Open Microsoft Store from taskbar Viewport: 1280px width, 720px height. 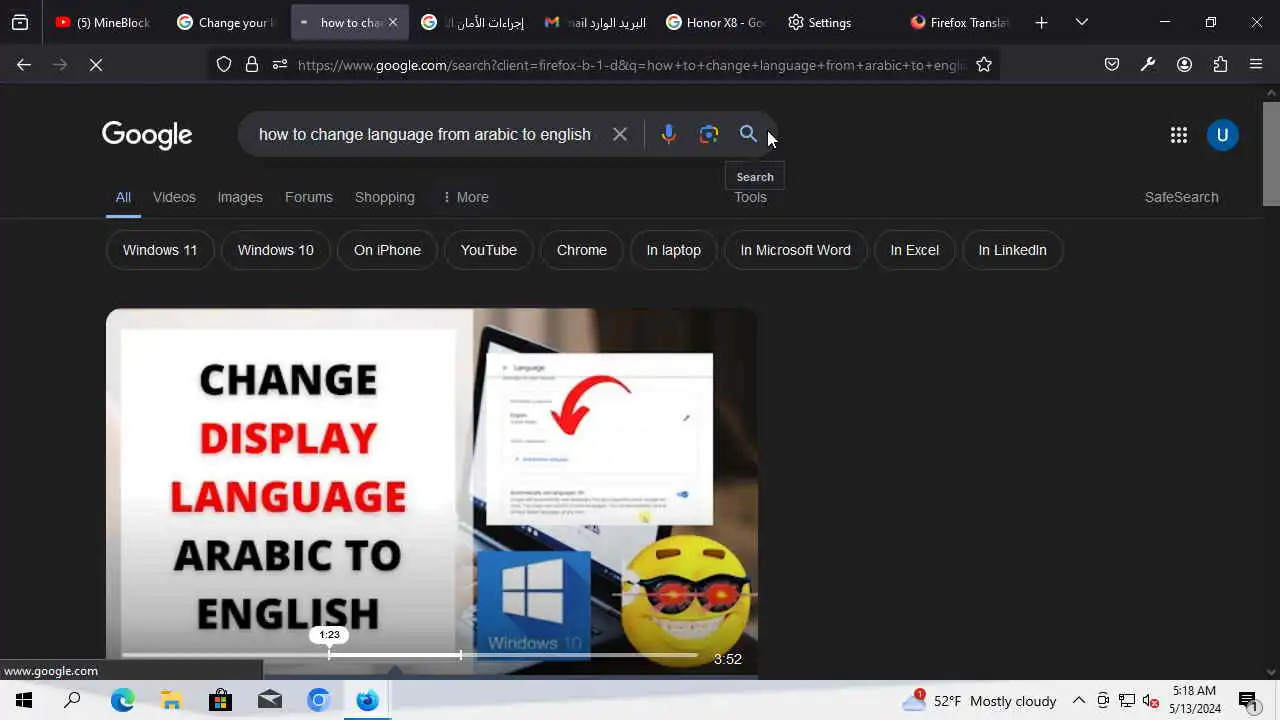point(220,701)
